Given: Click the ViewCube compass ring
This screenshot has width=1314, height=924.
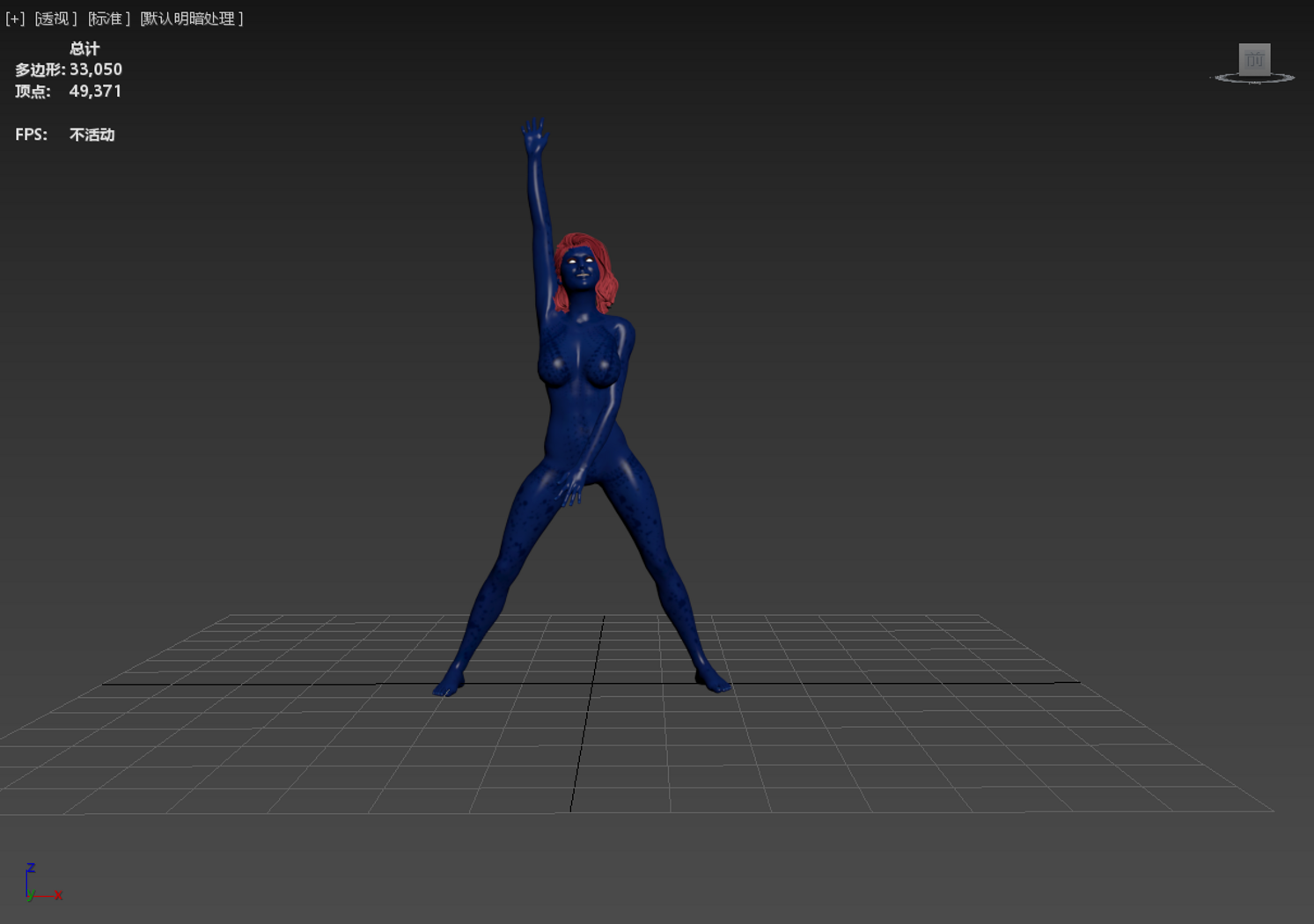Looking at the screenshot, I should coord(1254,78).
